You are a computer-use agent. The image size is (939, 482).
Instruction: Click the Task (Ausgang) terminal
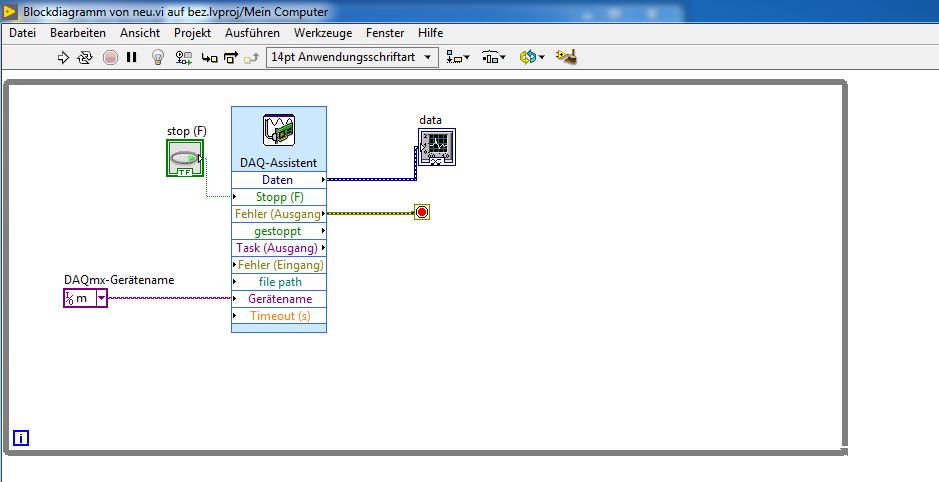278,248
